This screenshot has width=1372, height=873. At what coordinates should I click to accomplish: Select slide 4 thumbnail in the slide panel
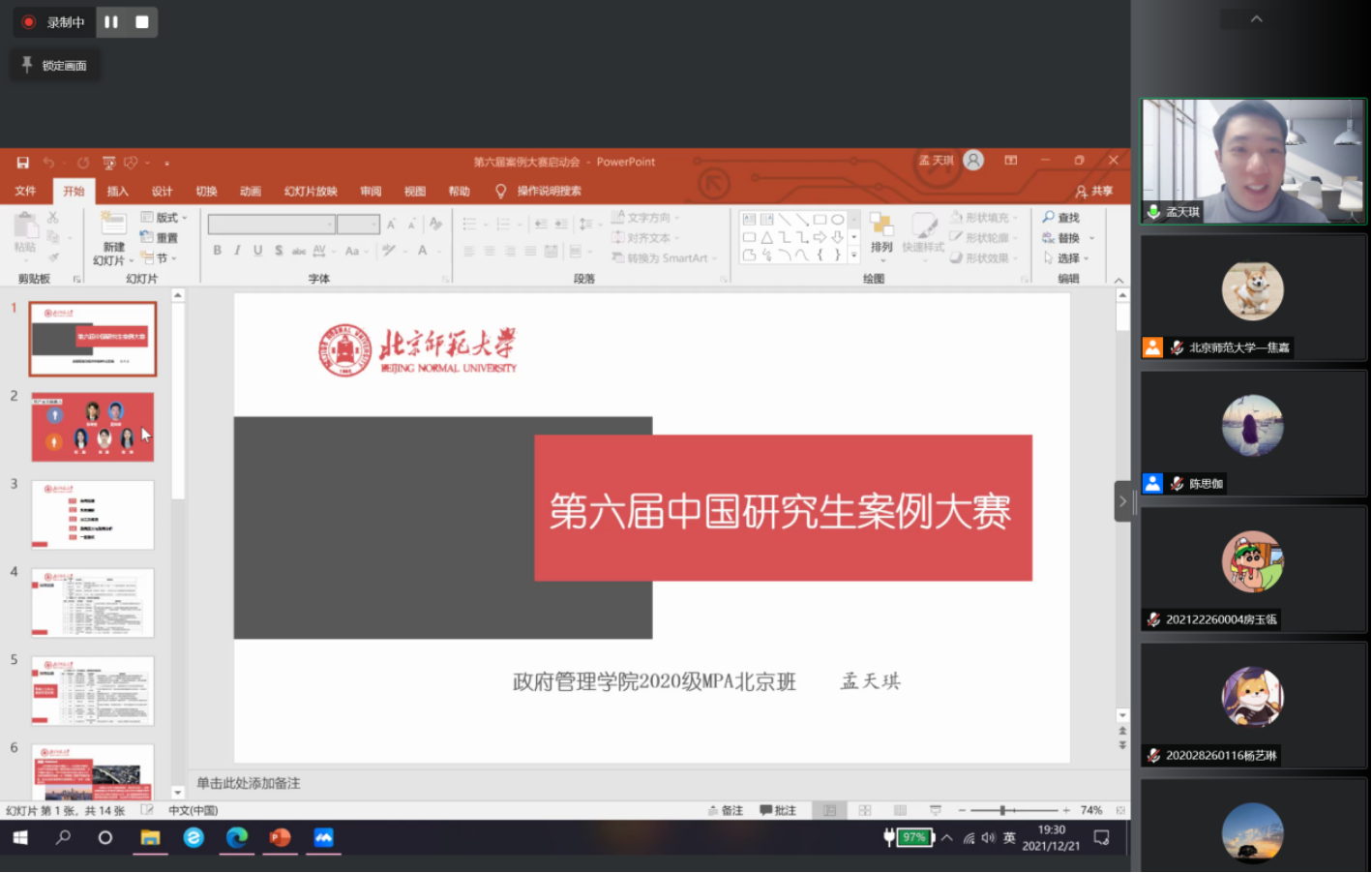pyautogui.click(x=93, y=603)
